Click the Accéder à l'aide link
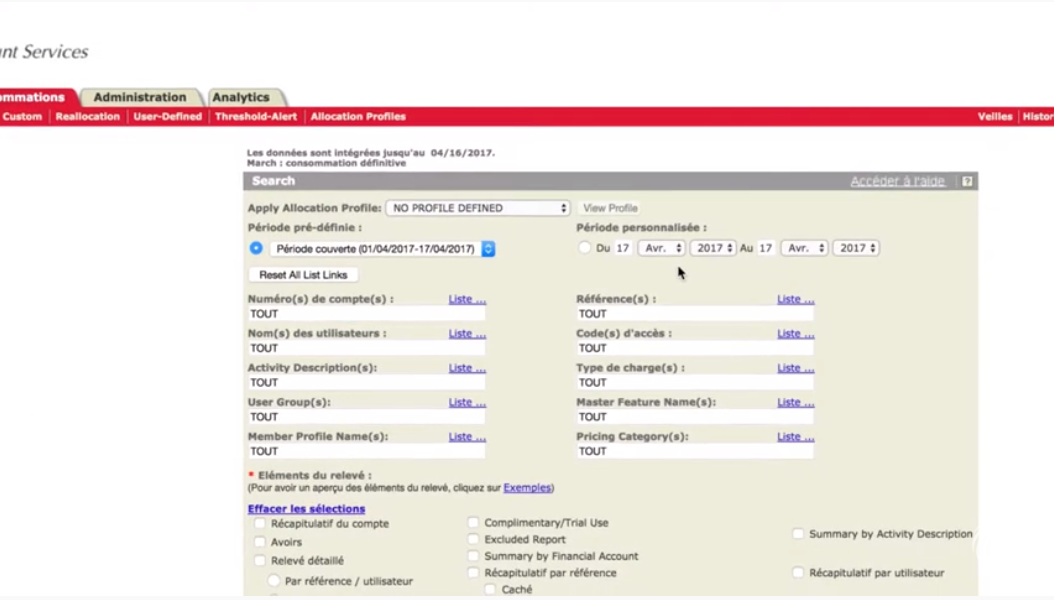This screenshot has width=1054, height=600. point(897,181)
